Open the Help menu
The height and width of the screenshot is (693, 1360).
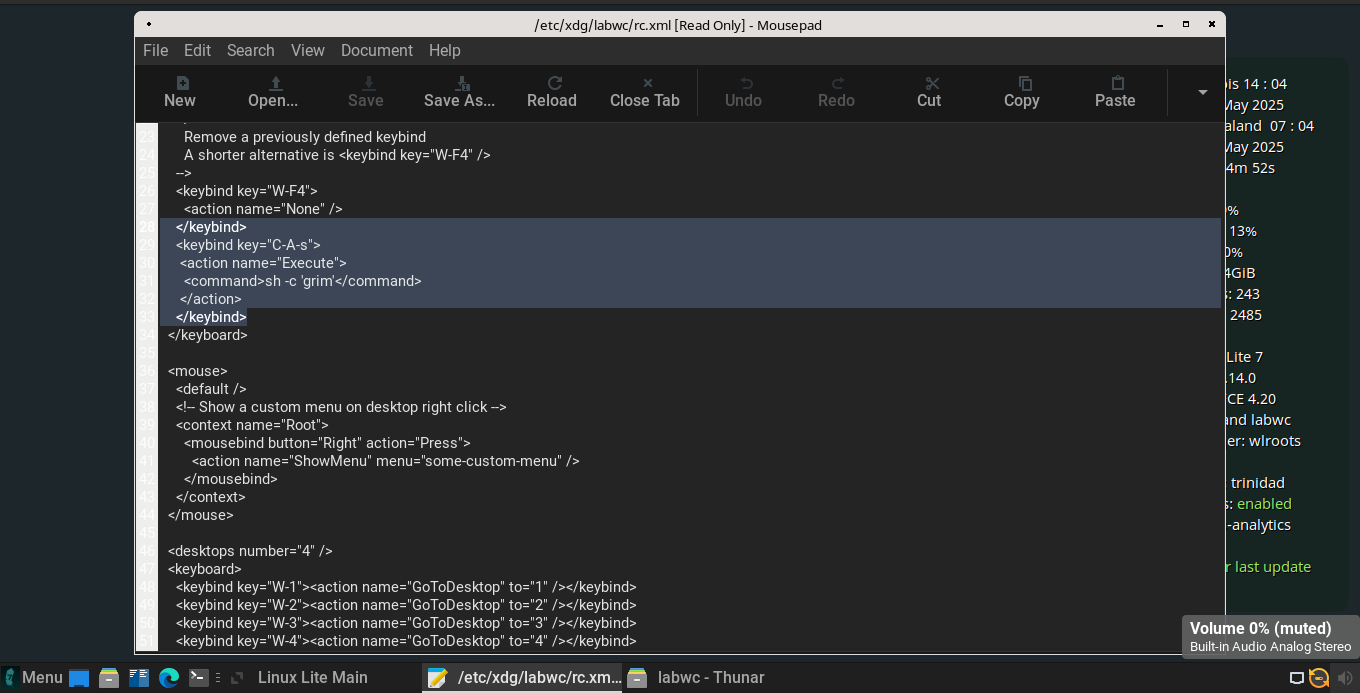pos(445,50)
